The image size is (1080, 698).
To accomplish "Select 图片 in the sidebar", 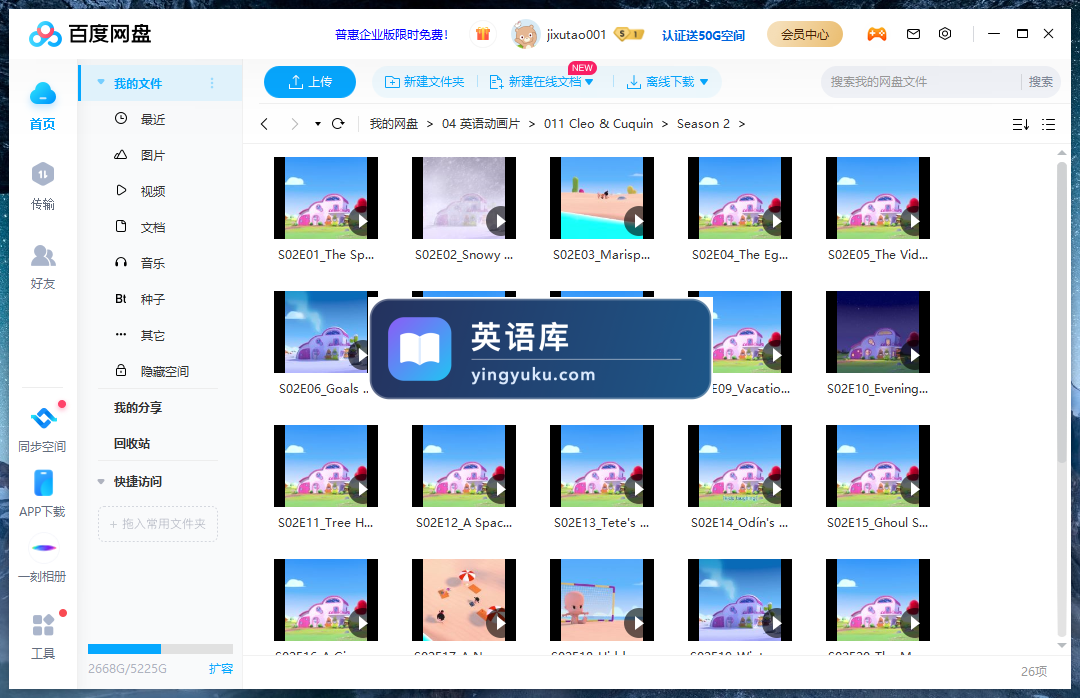I will 152,156.
